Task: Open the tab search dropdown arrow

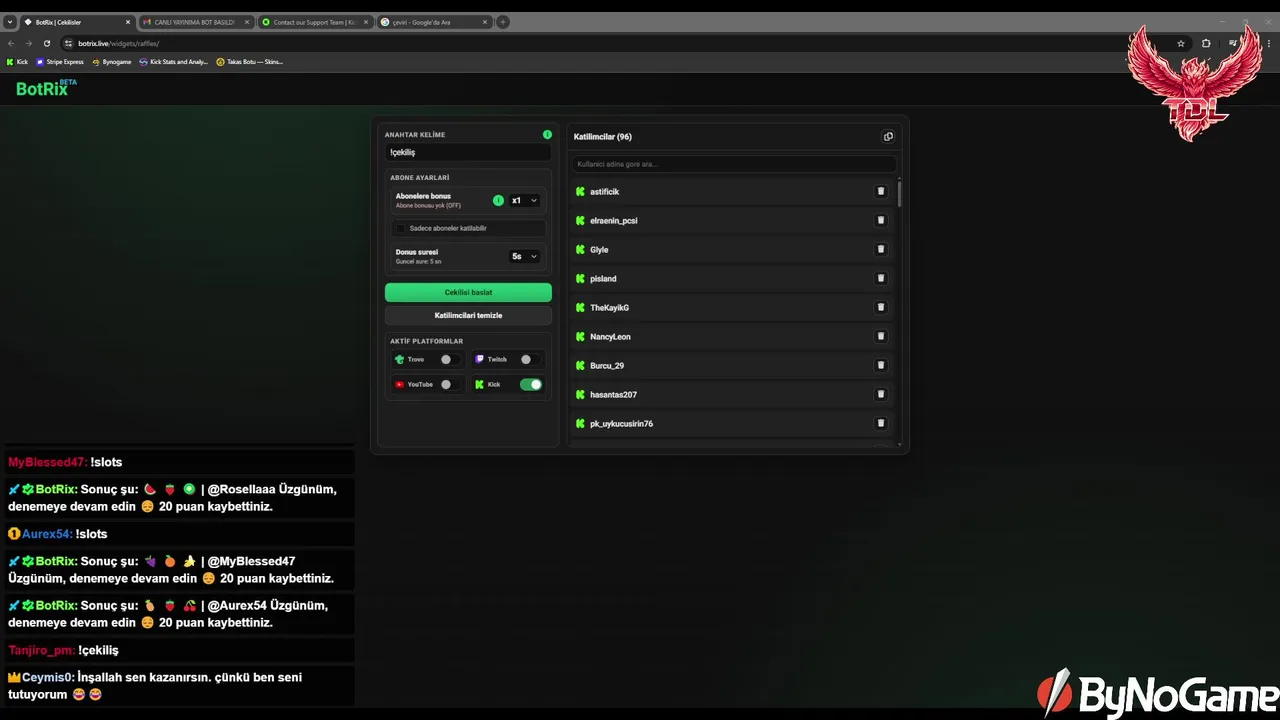Action: click(x=10, y=22)
